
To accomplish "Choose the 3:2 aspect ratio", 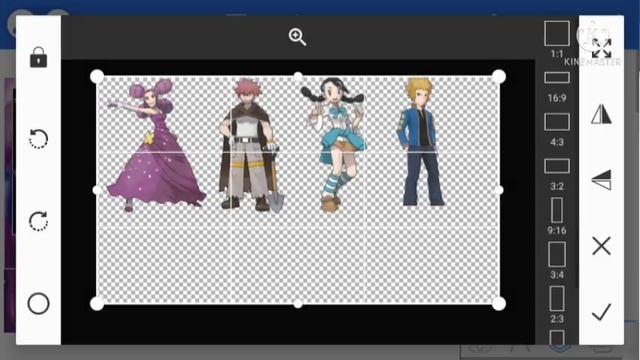I will click(x=557, y=175).
